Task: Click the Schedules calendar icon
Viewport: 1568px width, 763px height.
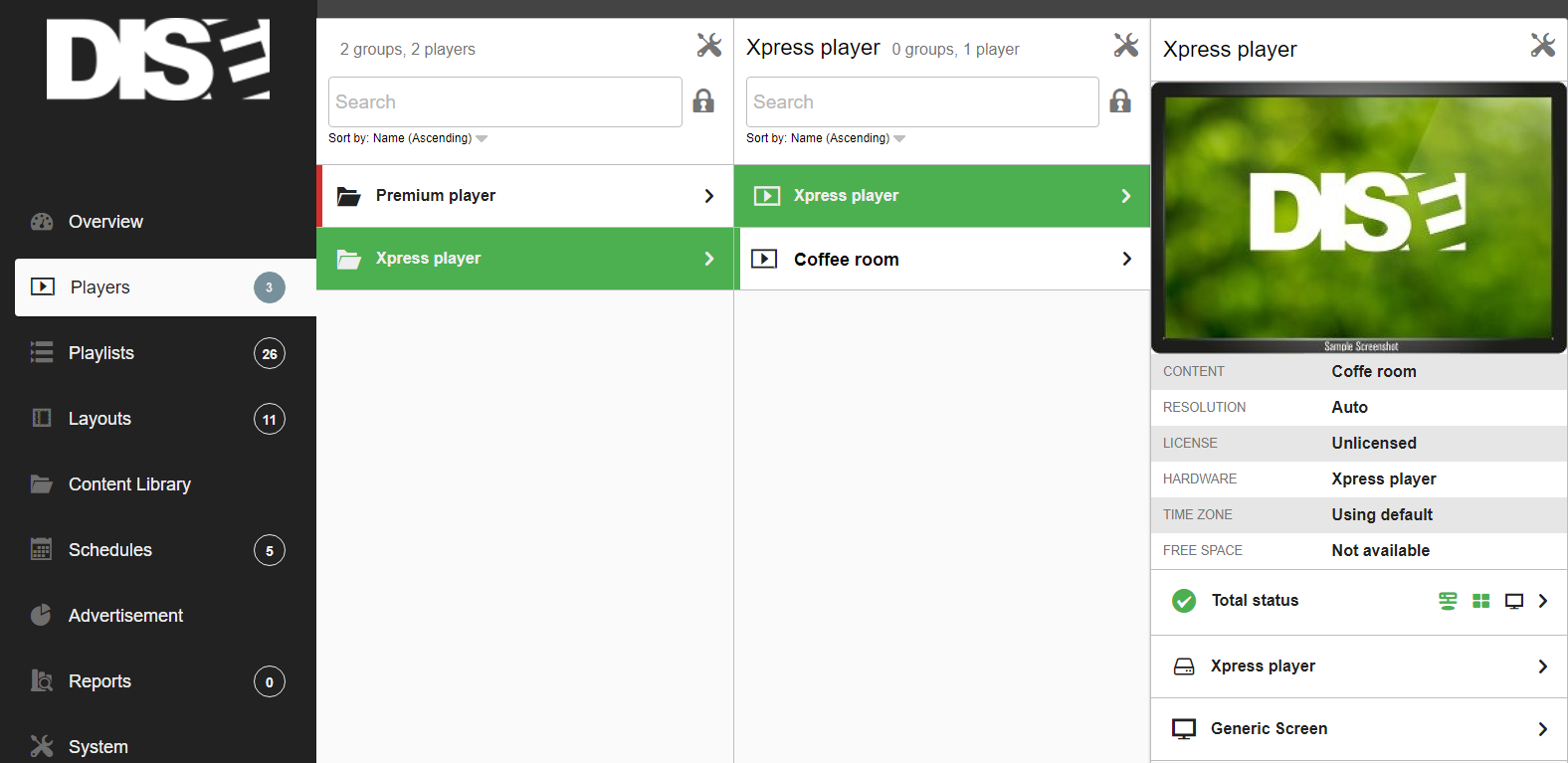Action: (42, 549)
